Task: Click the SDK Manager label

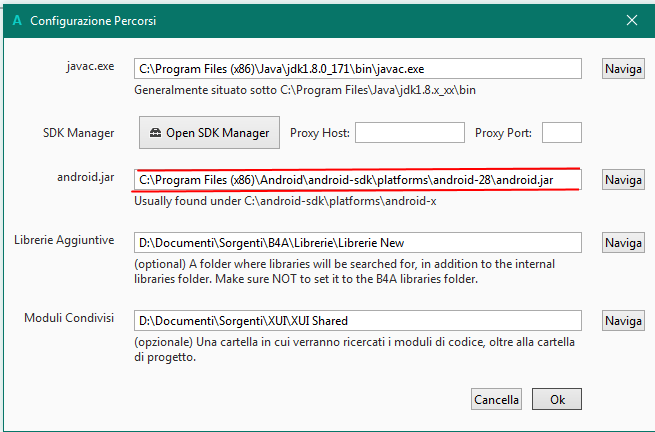Action: click(x=78, y=132)
